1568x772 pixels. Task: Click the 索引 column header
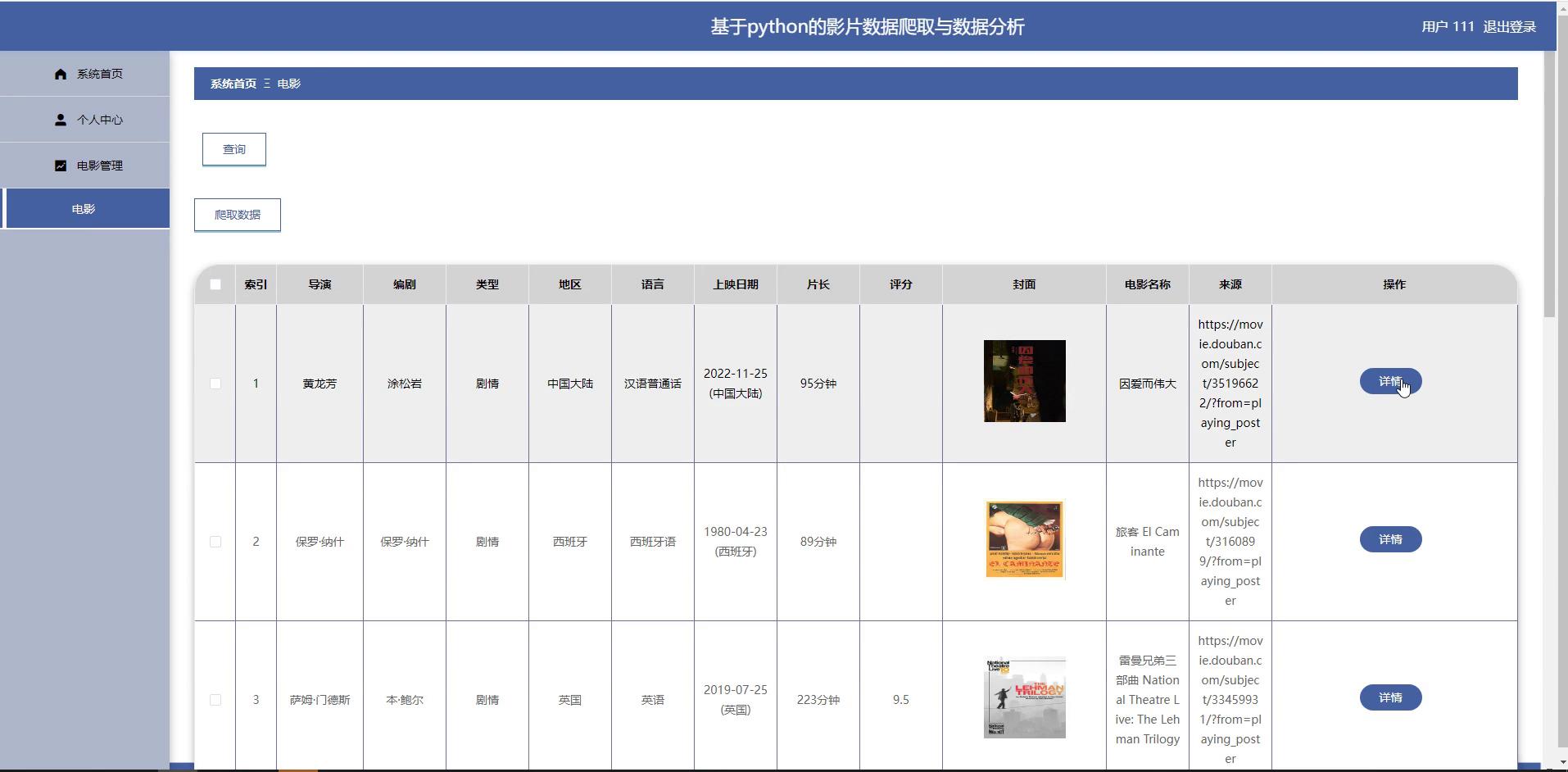coord(256,284)
